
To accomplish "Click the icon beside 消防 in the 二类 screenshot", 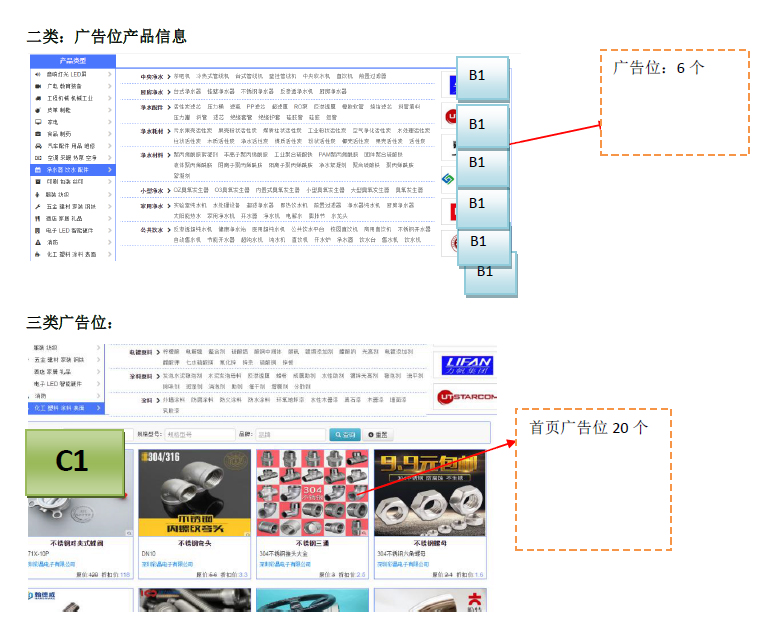I will click(37, 242).
